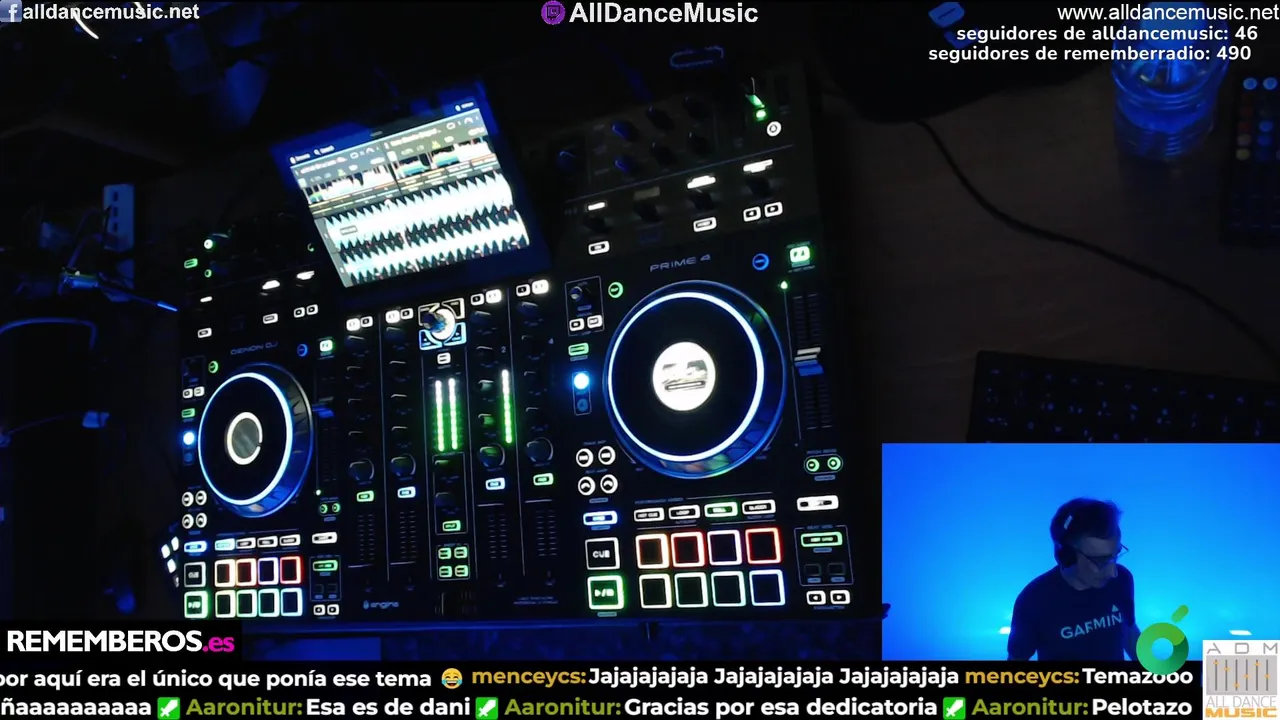
Task: Click the Twitch icon next to AllDanceMusic
Action: [x=553, y=13]
